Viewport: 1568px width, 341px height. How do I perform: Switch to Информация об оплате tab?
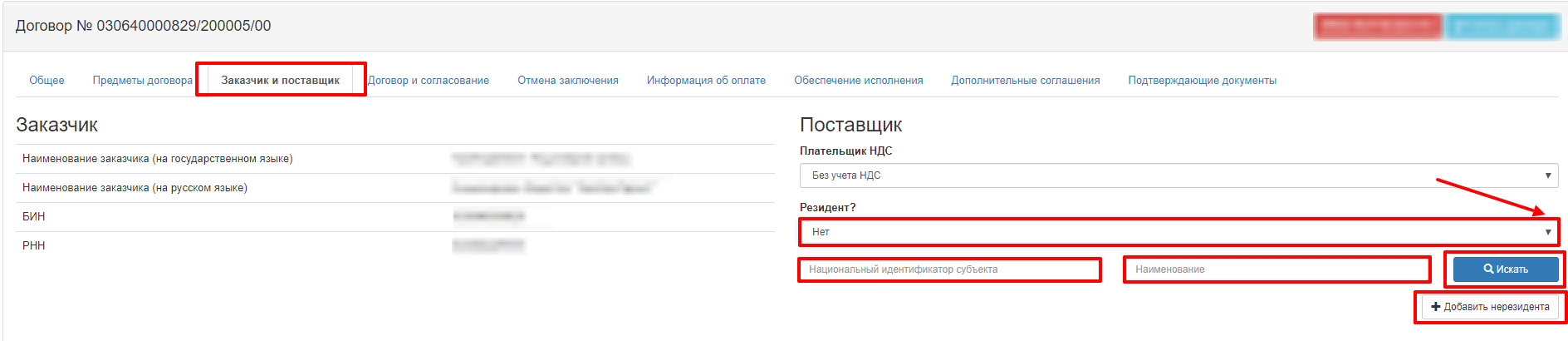click(706, 81)
